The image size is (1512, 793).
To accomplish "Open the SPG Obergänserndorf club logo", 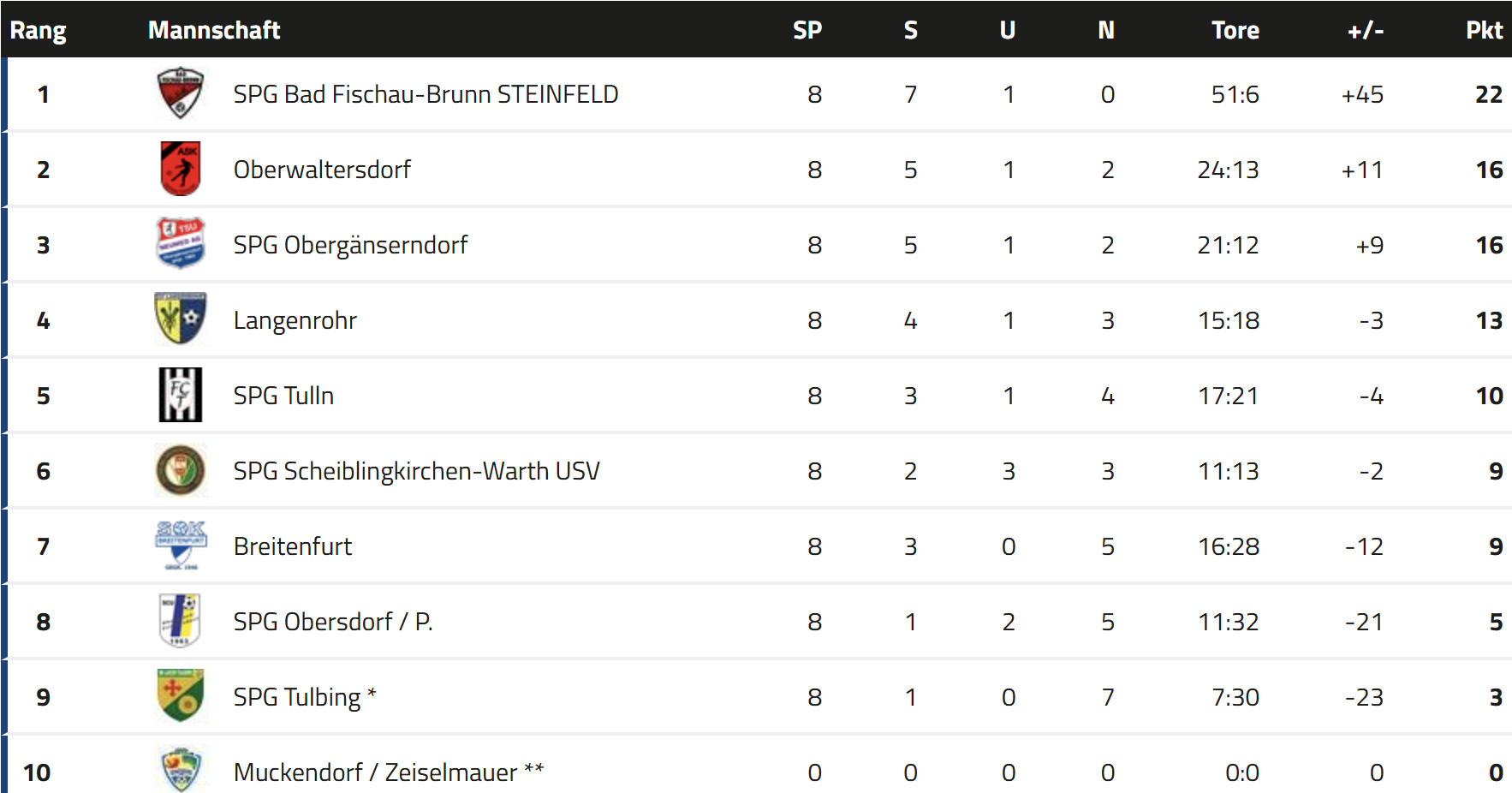I will [181, 243].
